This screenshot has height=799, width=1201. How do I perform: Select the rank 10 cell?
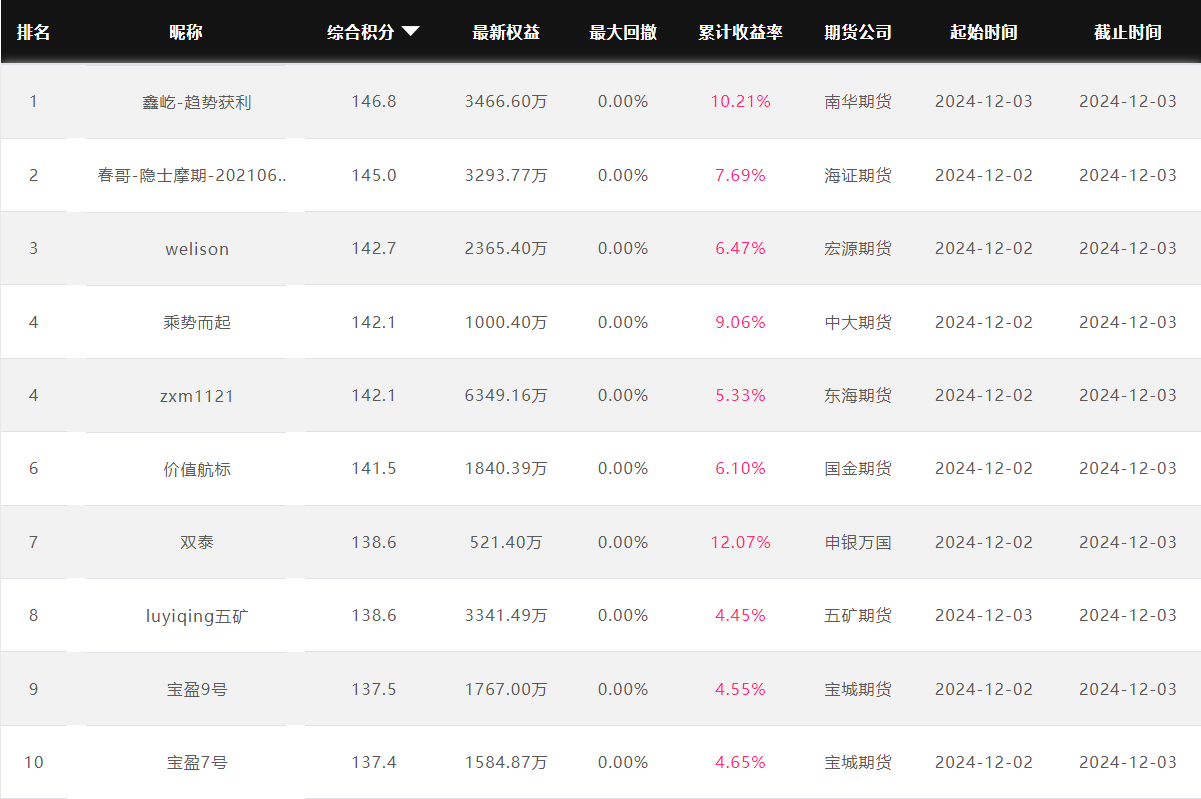33,762
